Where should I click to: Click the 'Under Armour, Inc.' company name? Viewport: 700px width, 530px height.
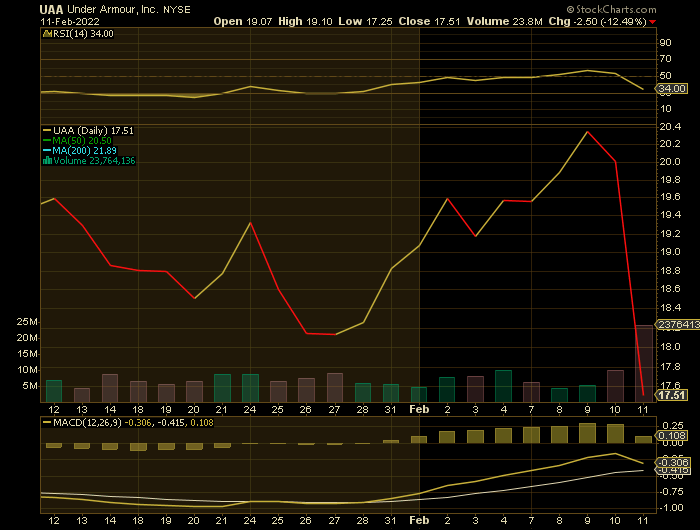click(113, 9)
